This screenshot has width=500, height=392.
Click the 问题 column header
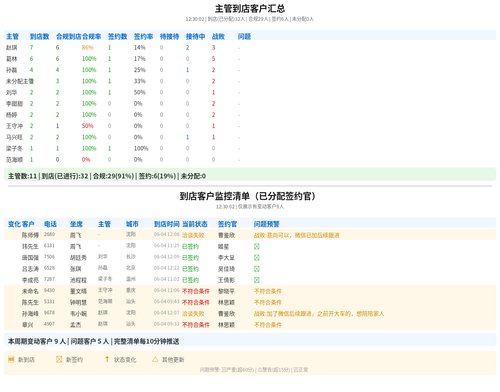(x=244, y=36)
